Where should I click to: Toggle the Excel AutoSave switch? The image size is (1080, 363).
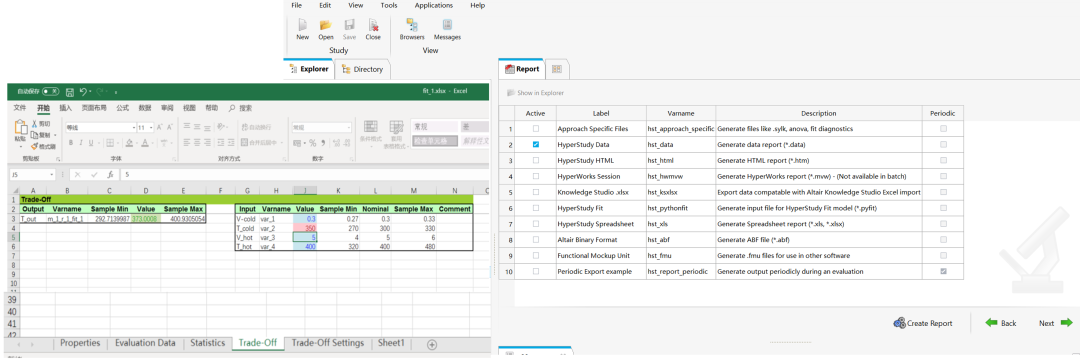coord(50,91)
